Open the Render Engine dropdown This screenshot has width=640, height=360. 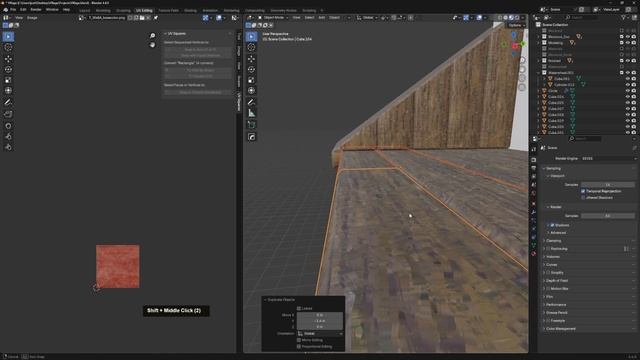[x=608, y=158]
